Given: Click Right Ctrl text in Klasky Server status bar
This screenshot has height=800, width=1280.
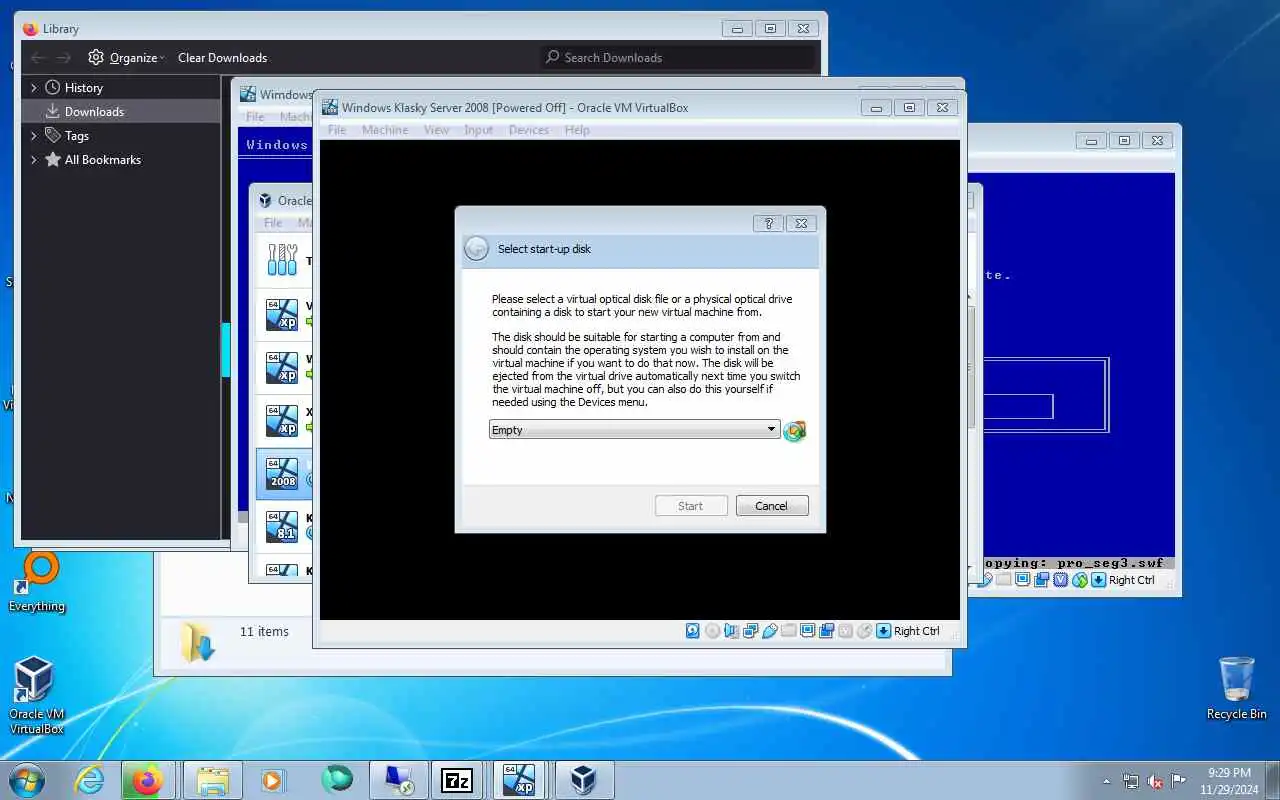Looking at the screenshot, I should tap(917, 631).
